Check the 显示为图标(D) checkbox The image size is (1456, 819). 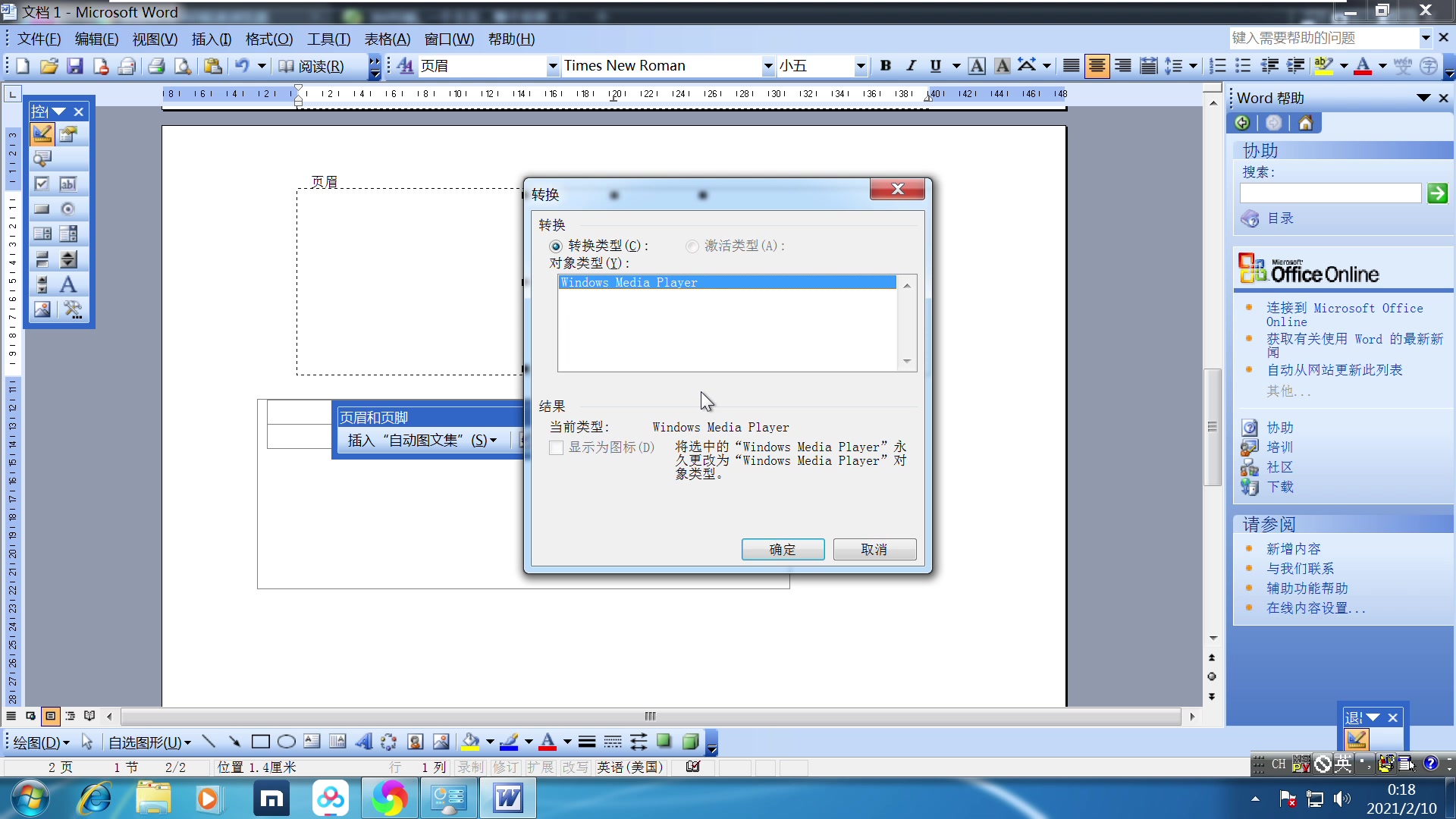click(557, 447)
